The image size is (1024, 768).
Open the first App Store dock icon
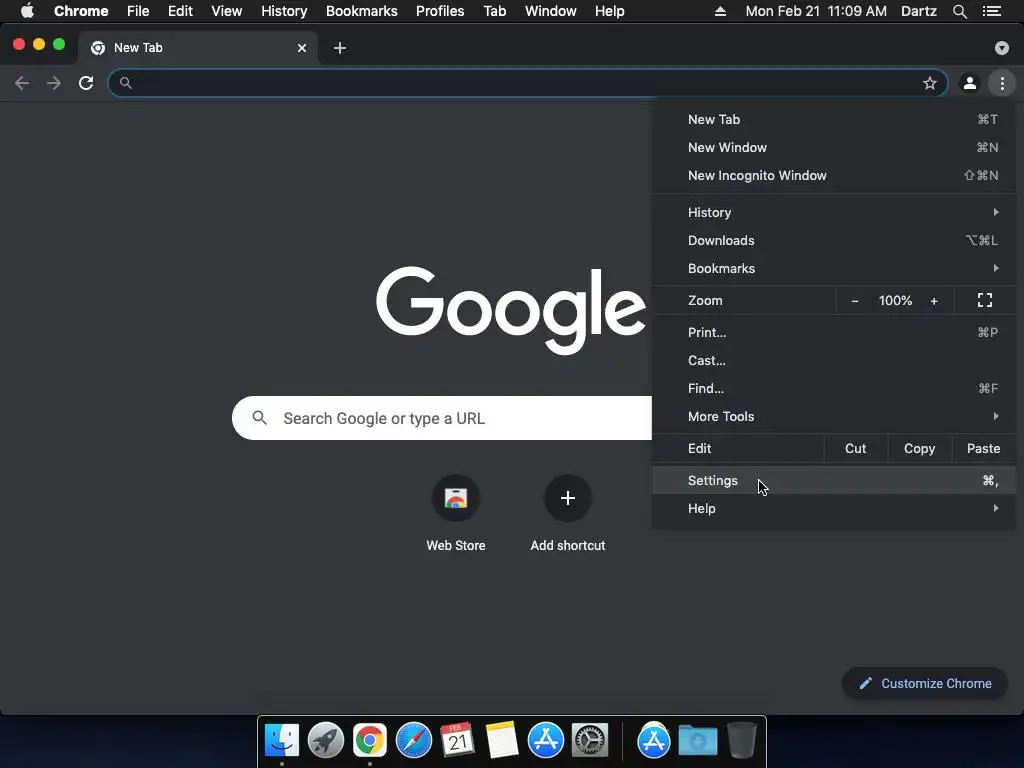click(x=546, y=741)
